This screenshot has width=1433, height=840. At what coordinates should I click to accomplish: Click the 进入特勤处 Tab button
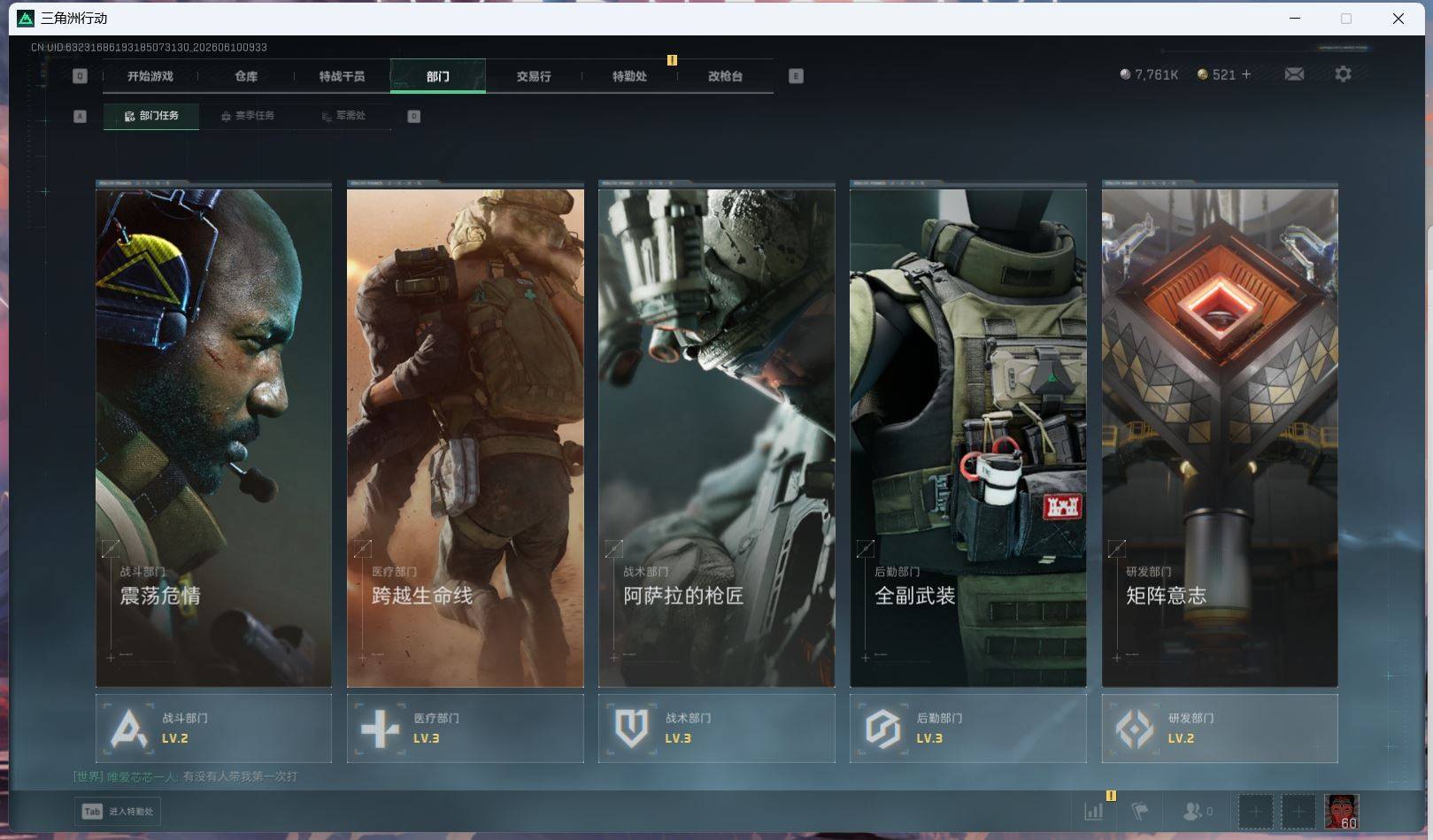click(118, 812)
